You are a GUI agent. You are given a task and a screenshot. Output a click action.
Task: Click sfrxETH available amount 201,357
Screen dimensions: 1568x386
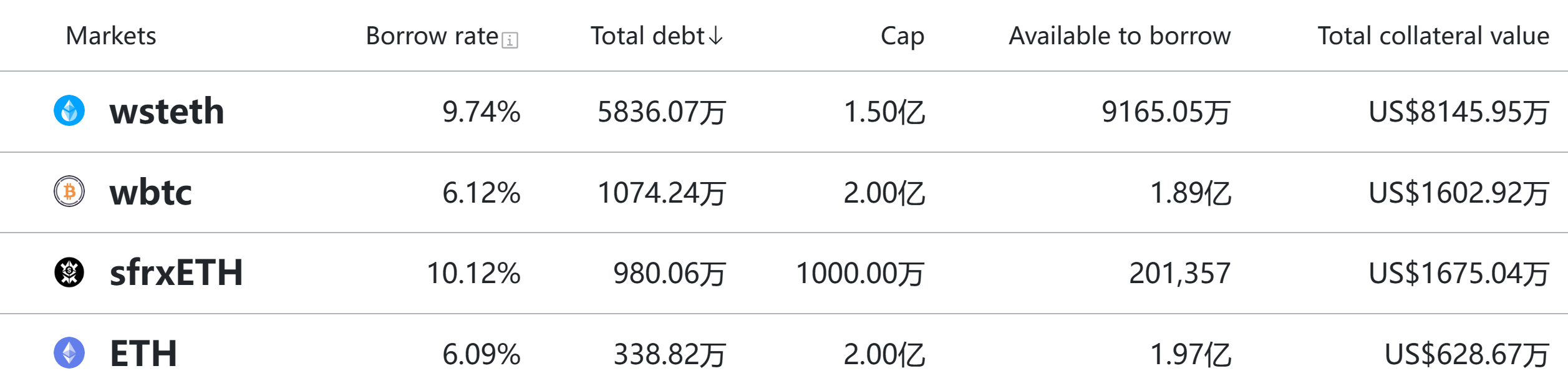click(x=1180, y=274)
